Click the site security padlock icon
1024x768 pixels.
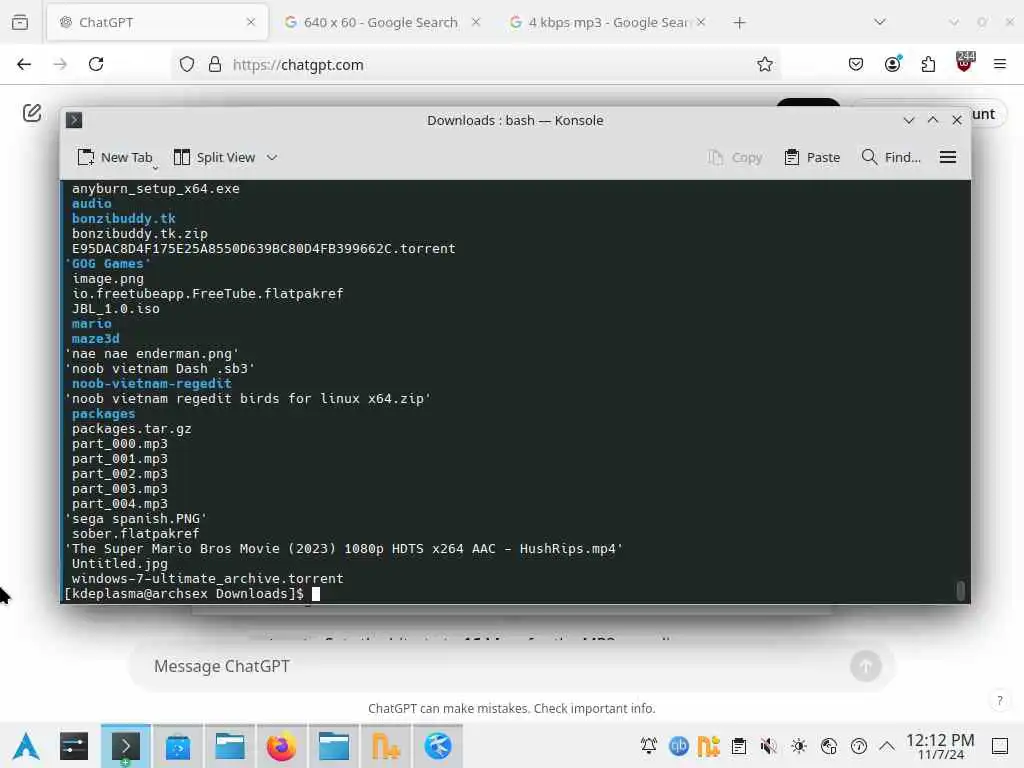coord(215,64)
